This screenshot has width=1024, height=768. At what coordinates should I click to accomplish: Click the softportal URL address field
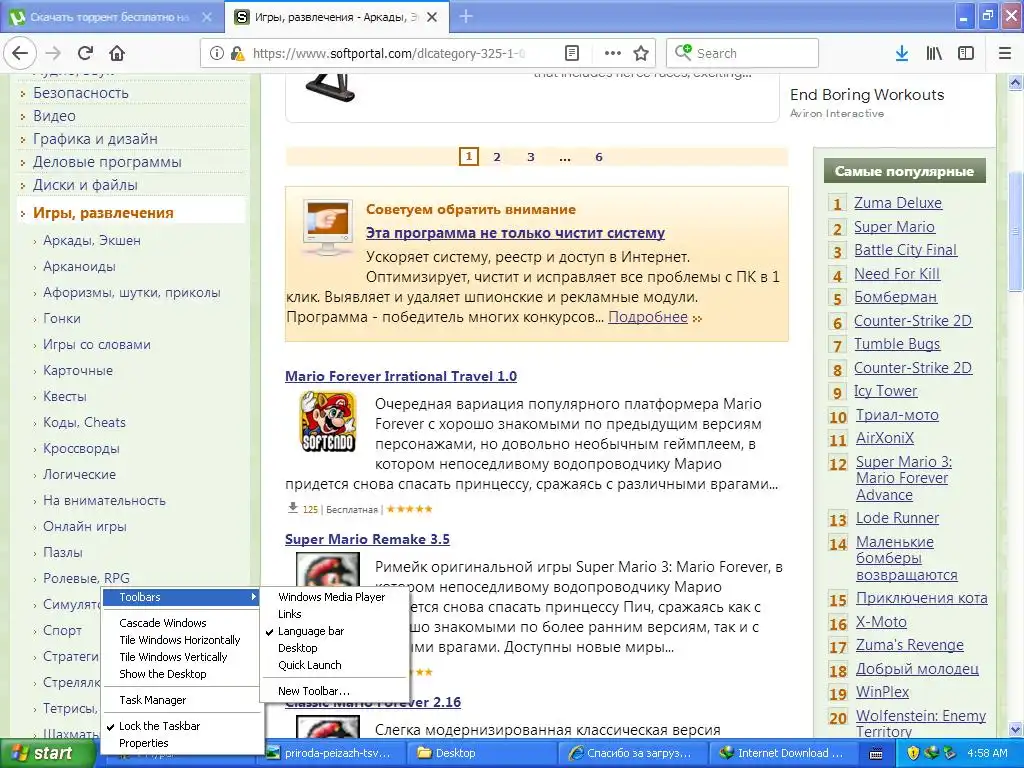tap(388, 53)
